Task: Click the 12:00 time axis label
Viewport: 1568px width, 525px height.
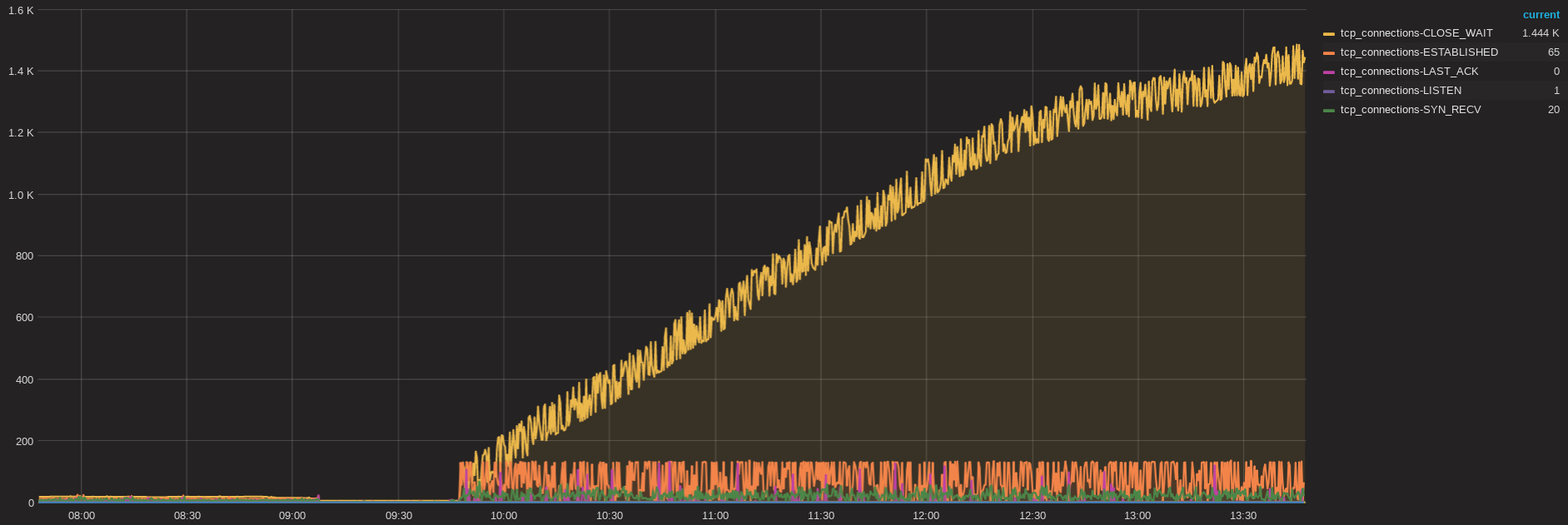Action: coord(926,516)
